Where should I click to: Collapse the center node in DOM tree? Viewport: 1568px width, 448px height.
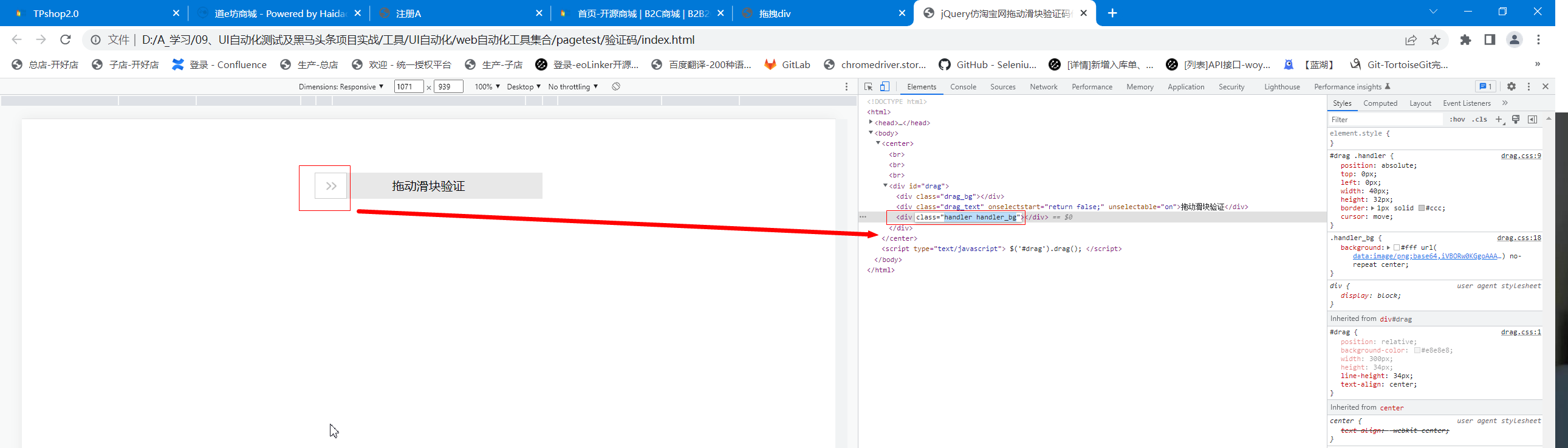878,143
